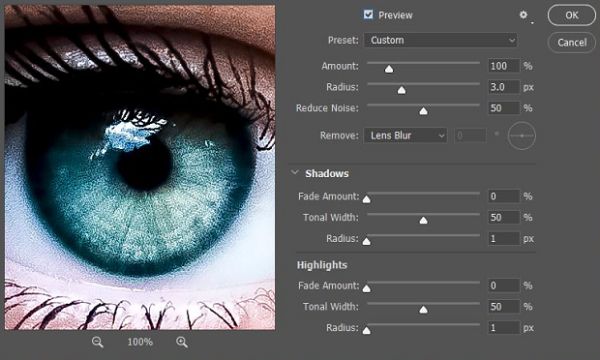
Task: Click the disabled angle input field
Action: tap(470, 135)
